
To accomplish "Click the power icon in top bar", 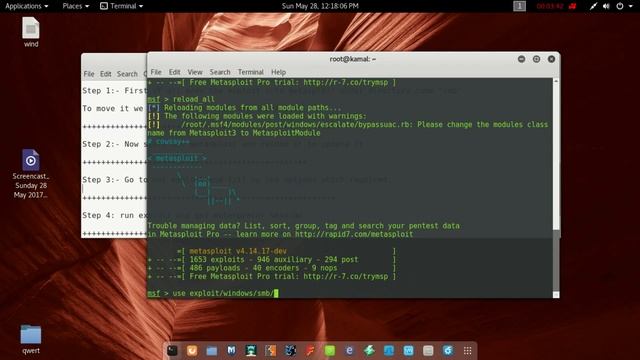I will click(620, 6).
